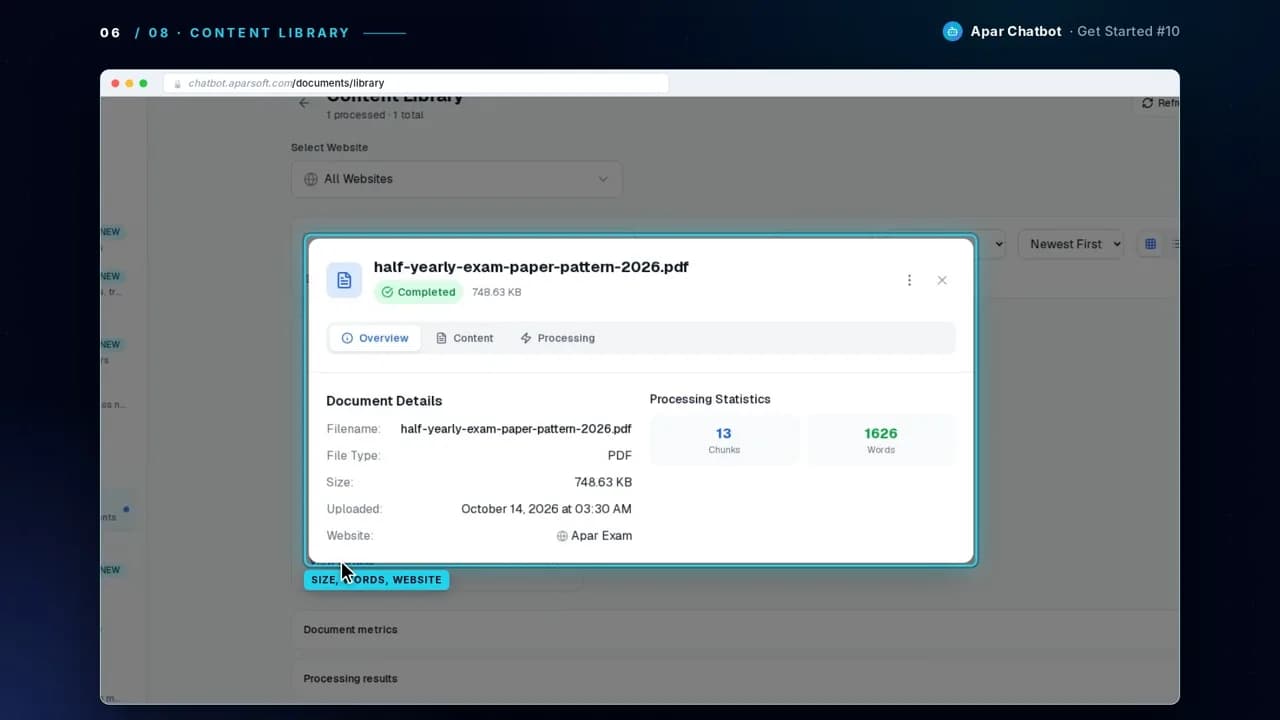This screenshot has height=720, width=1280.
Task: Open the Newest First sort dropdown
Action: (x=1071, y=244)
